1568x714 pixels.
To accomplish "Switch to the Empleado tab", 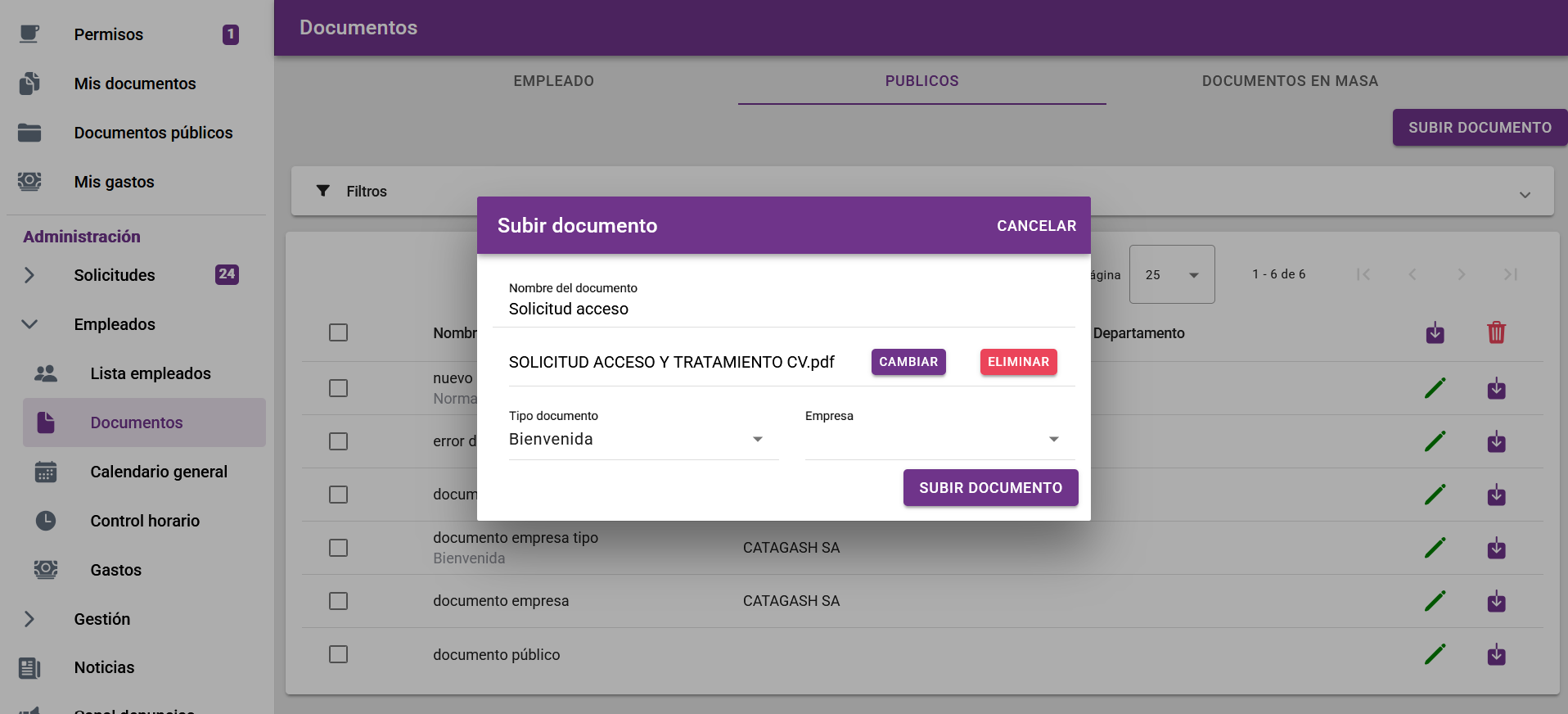I will [x=553, y=81].
